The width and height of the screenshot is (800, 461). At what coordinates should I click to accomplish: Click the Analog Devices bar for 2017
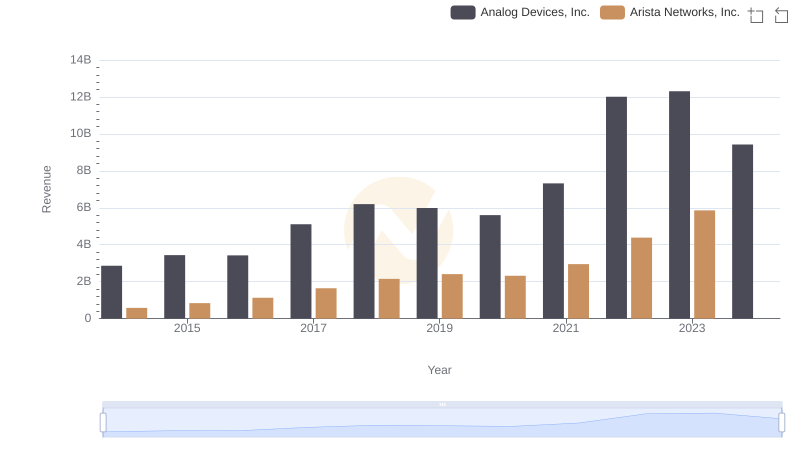[301, 271]
